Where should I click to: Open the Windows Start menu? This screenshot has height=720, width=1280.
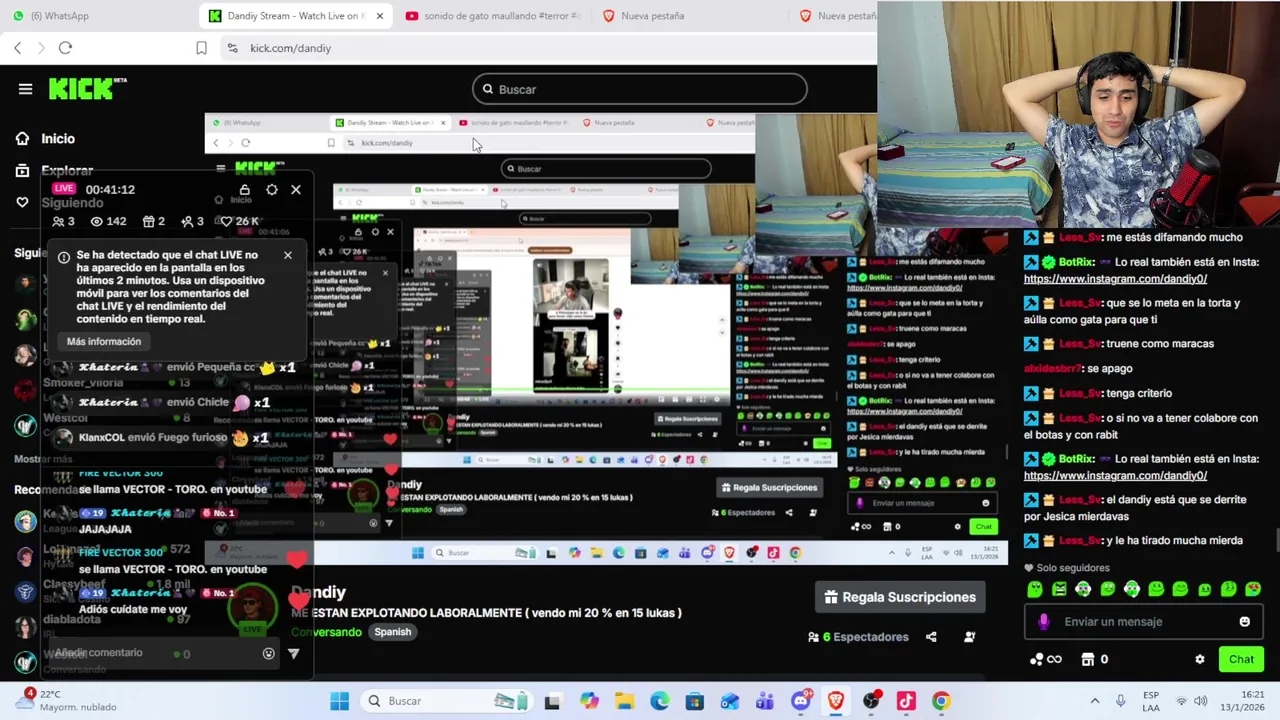[339, 701]
